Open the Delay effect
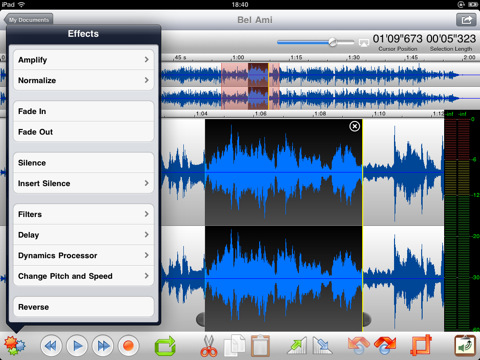 (83, 235)
